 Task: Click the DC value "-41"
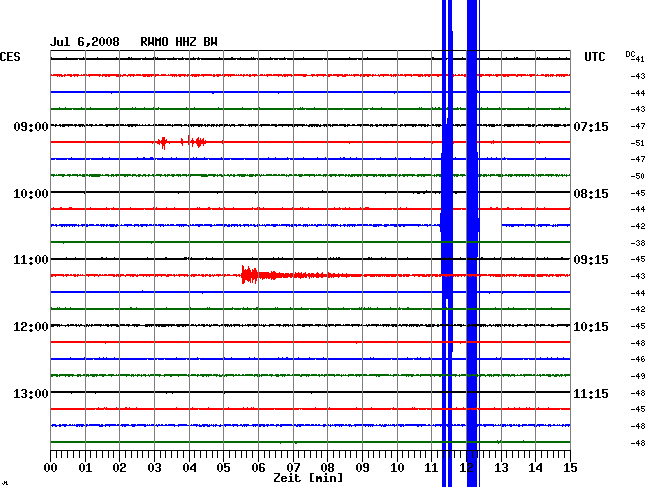(x=638, y=59)
